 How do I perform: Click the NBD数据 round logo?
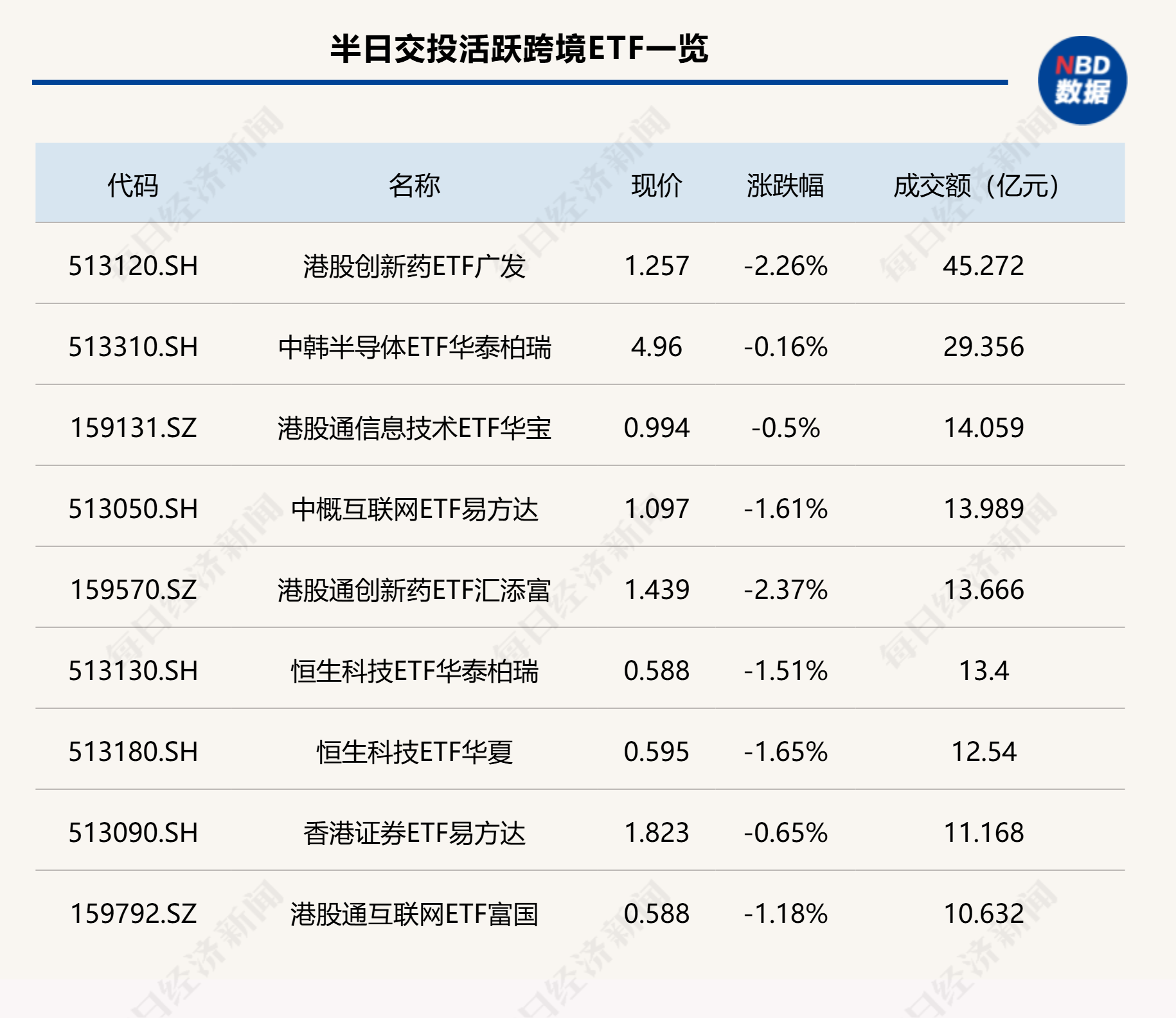pos(1082,80)
